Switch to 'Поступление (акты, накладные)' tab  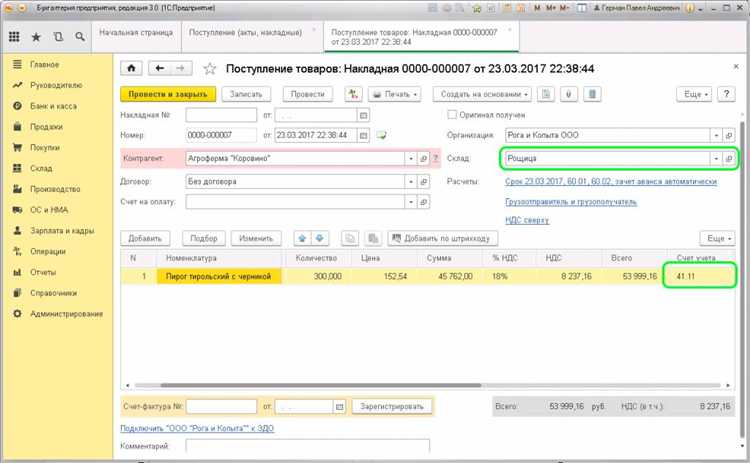click(246, 33)
